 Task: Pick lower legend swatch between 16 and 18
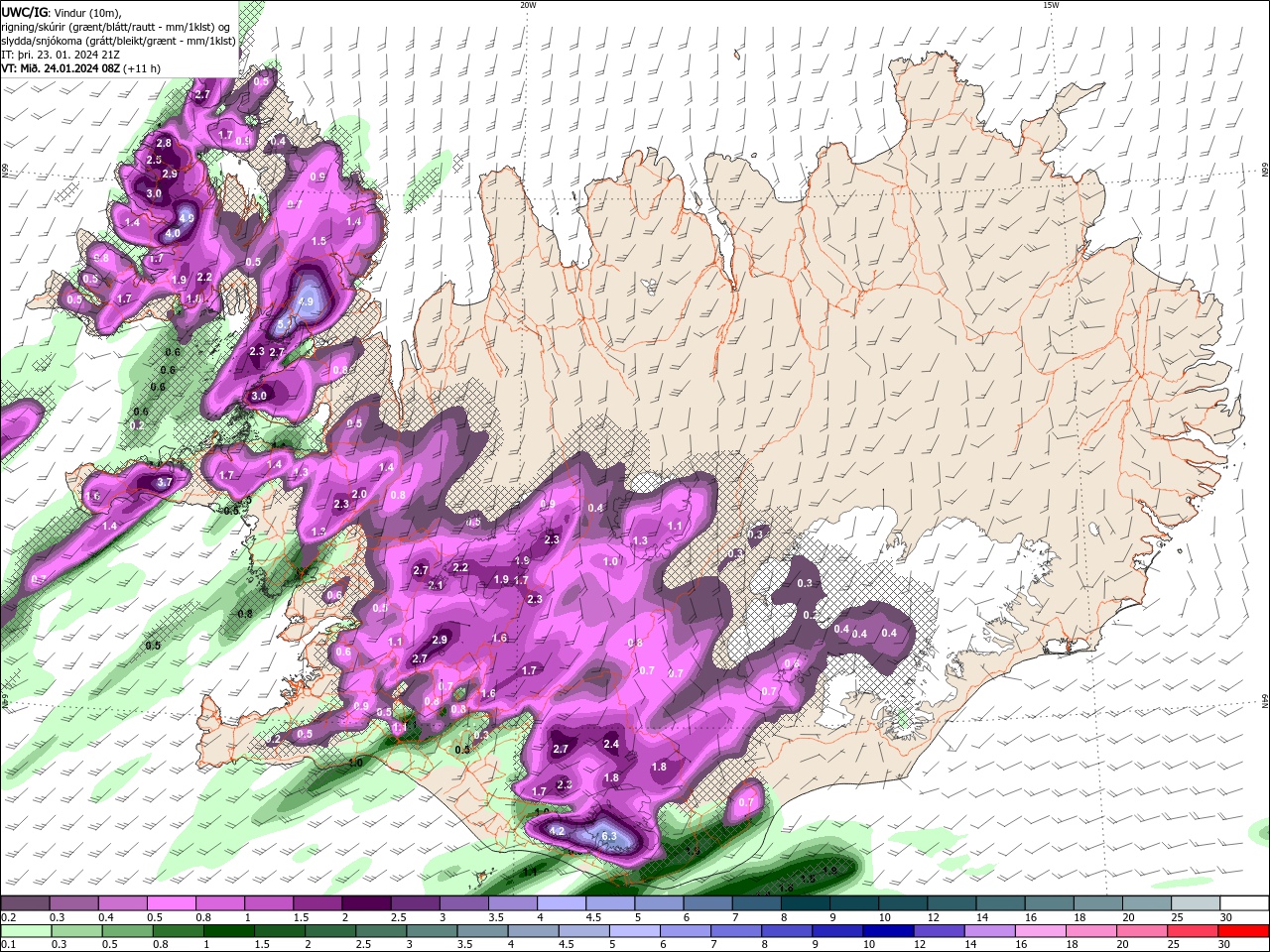click(1043, 931)
